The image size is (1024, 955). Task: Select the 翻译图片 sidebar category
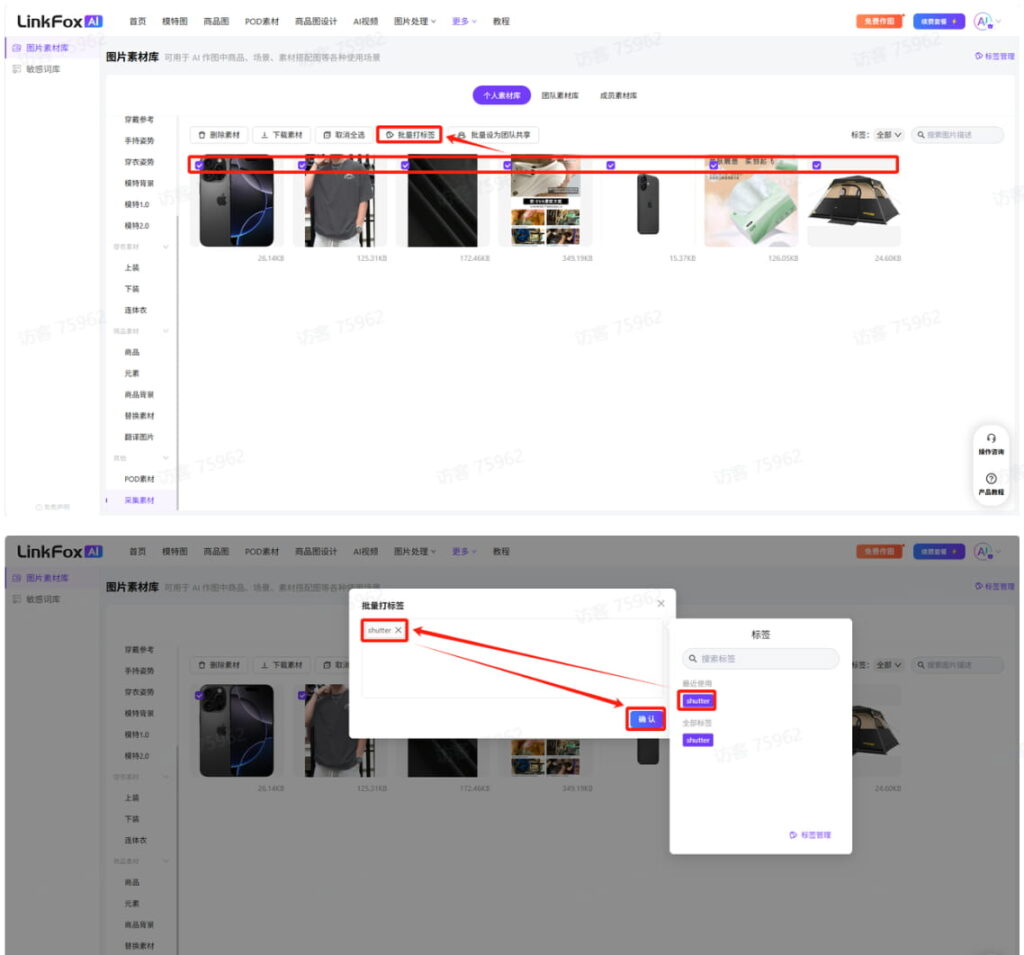tap(139, 437)
